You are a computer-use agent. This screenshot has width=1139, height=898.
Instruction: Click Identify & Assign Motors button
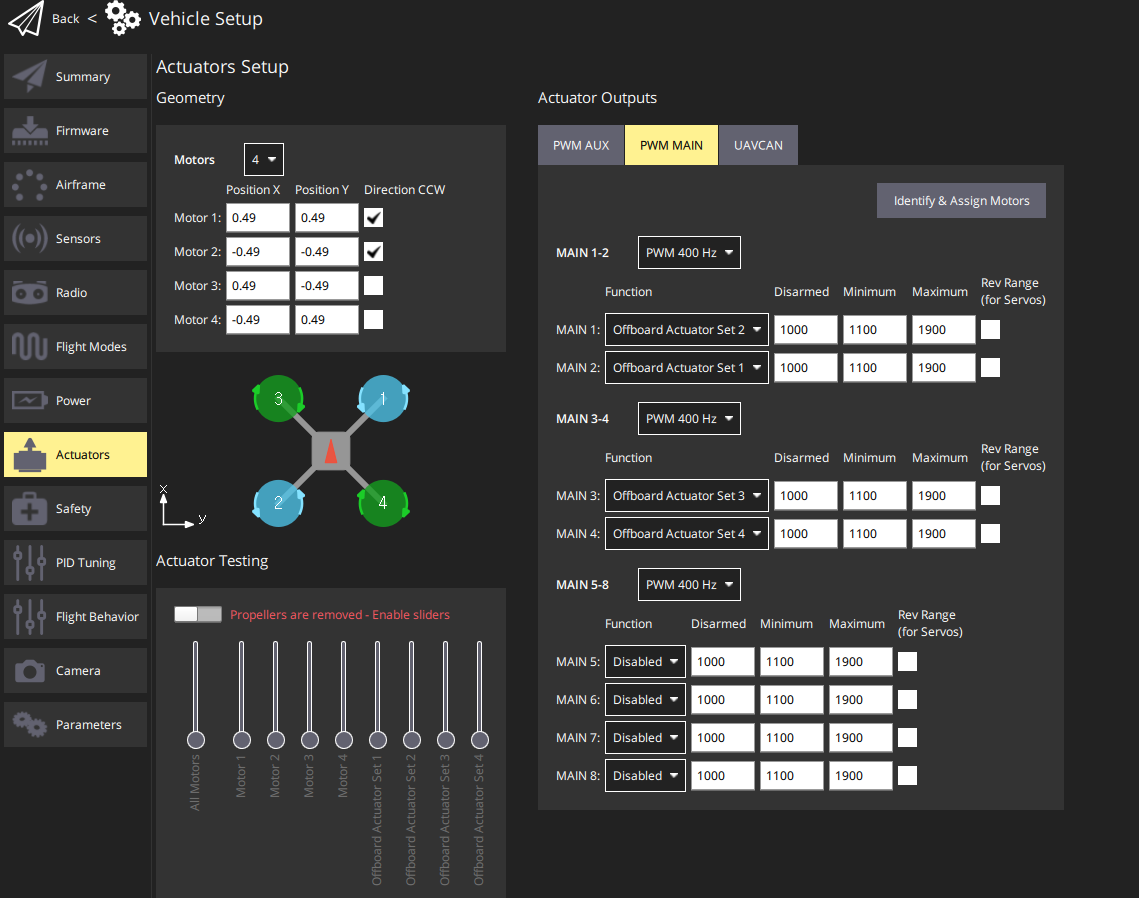click(x=961, y=201)
